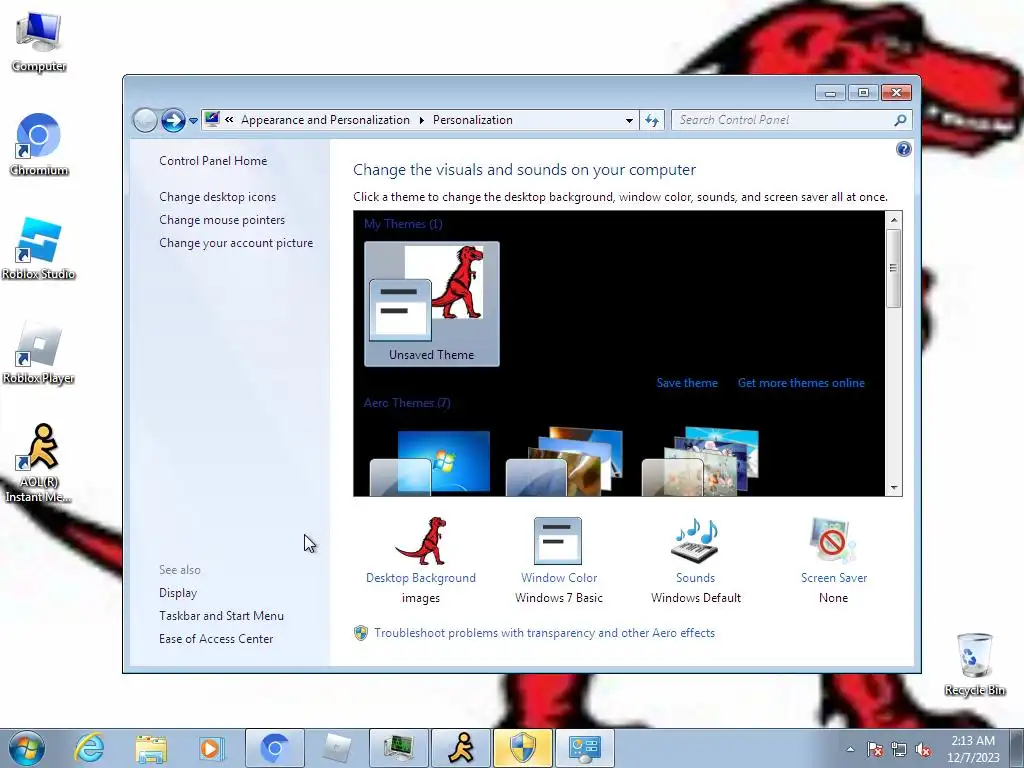Screen dimensions: 1024x768
Task: Select the Characters Aero theme thumbnail
Action: point(701,462)
